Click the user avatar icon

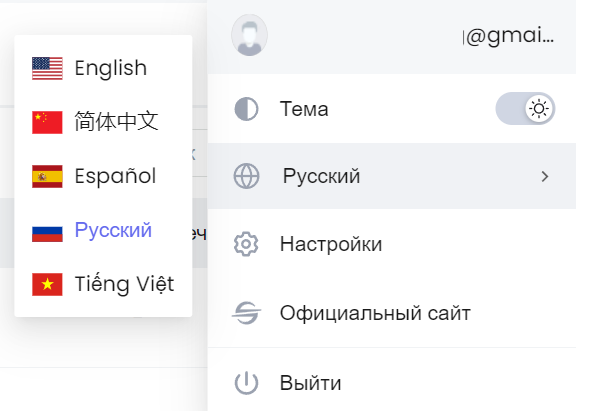pyautogui.click(x=249, y=35)
